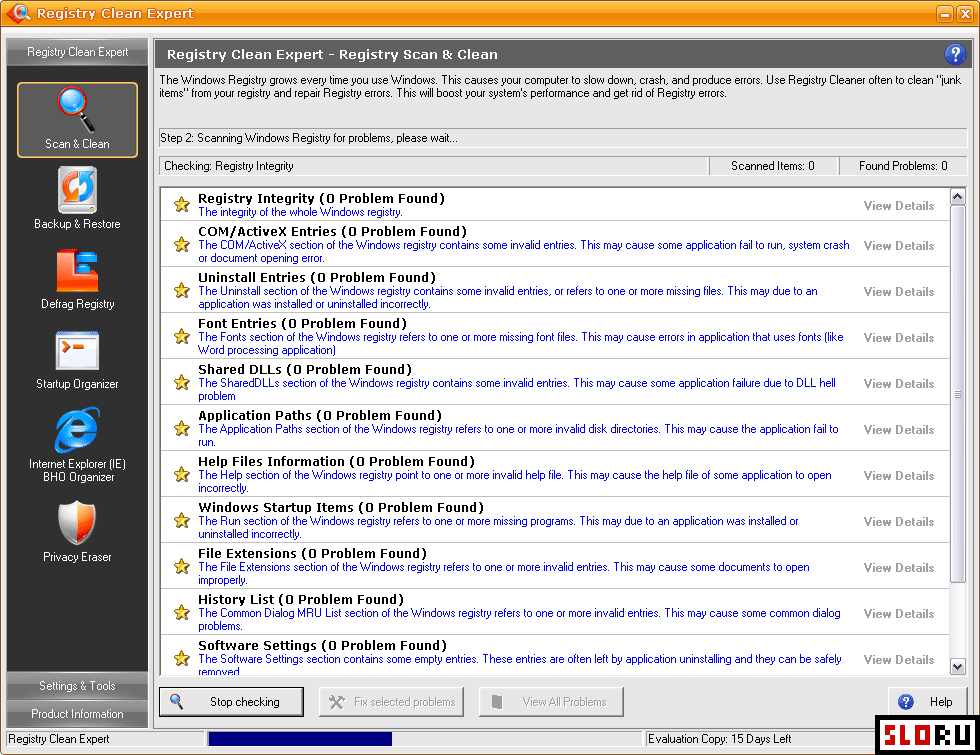
Task: View Details for Help Files Information
Action: [x=899, y=476]
